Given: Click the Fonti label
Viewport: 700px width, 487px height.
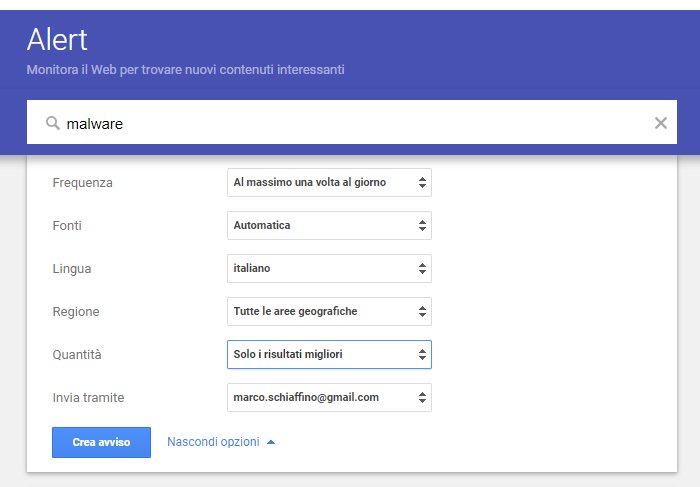Looking at the screenshot, I should (67, 225).
